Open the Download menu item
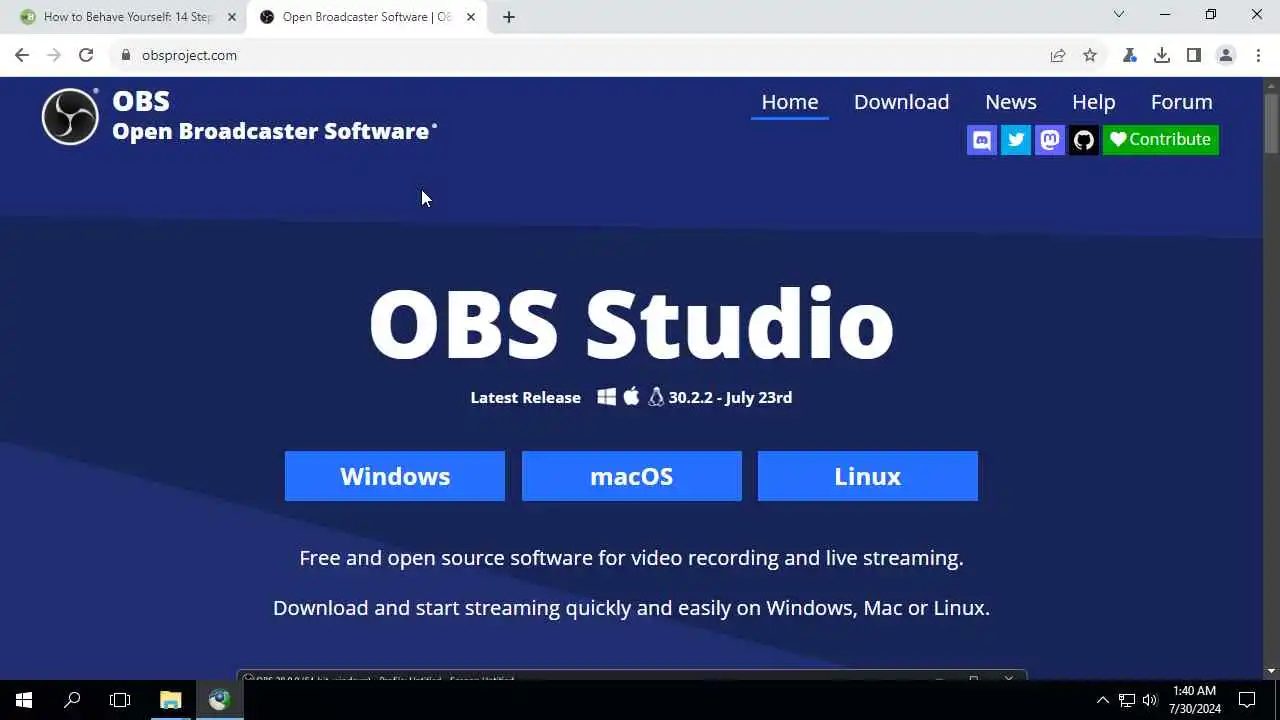Viewport: 1280px width, 720px height. tap(901, 102)
